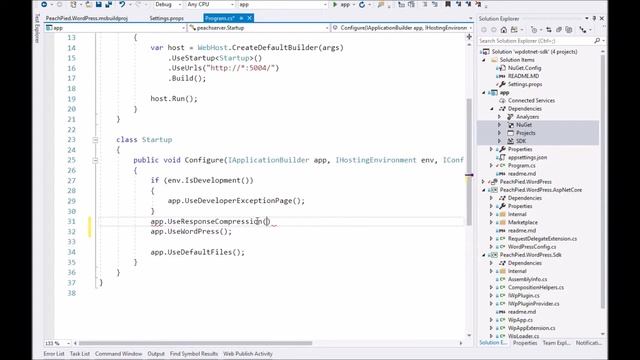Click the magnifier search icon in Solution Explorer

pos(597,41)
